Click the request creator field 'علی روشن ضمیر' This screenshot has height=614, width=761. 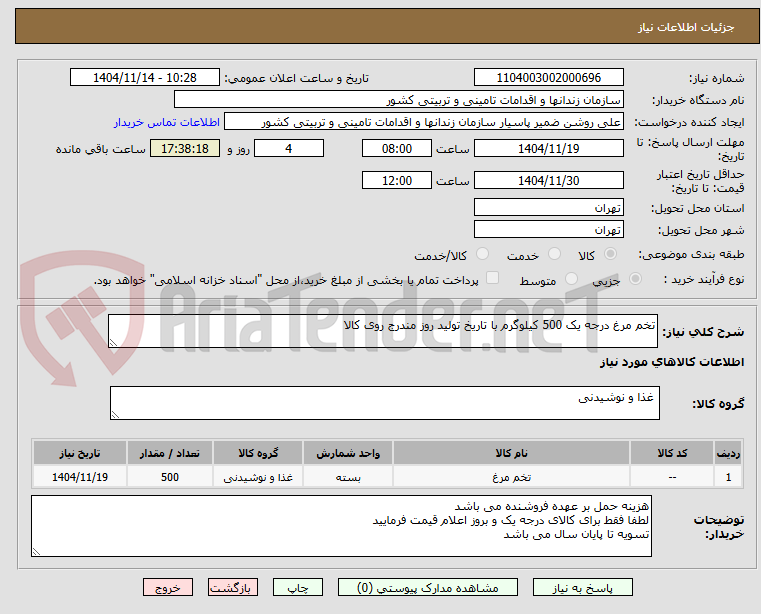pos(424,122)
